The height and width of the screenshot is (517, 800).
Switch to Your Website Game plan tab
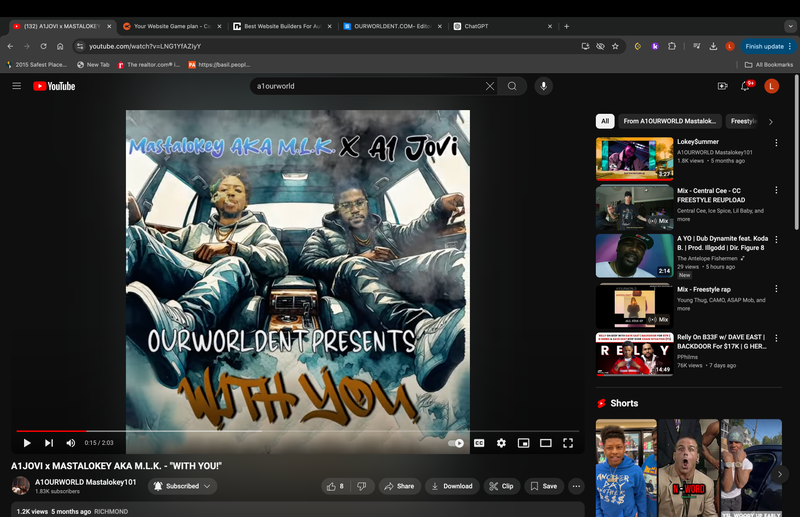coord(171,26)
